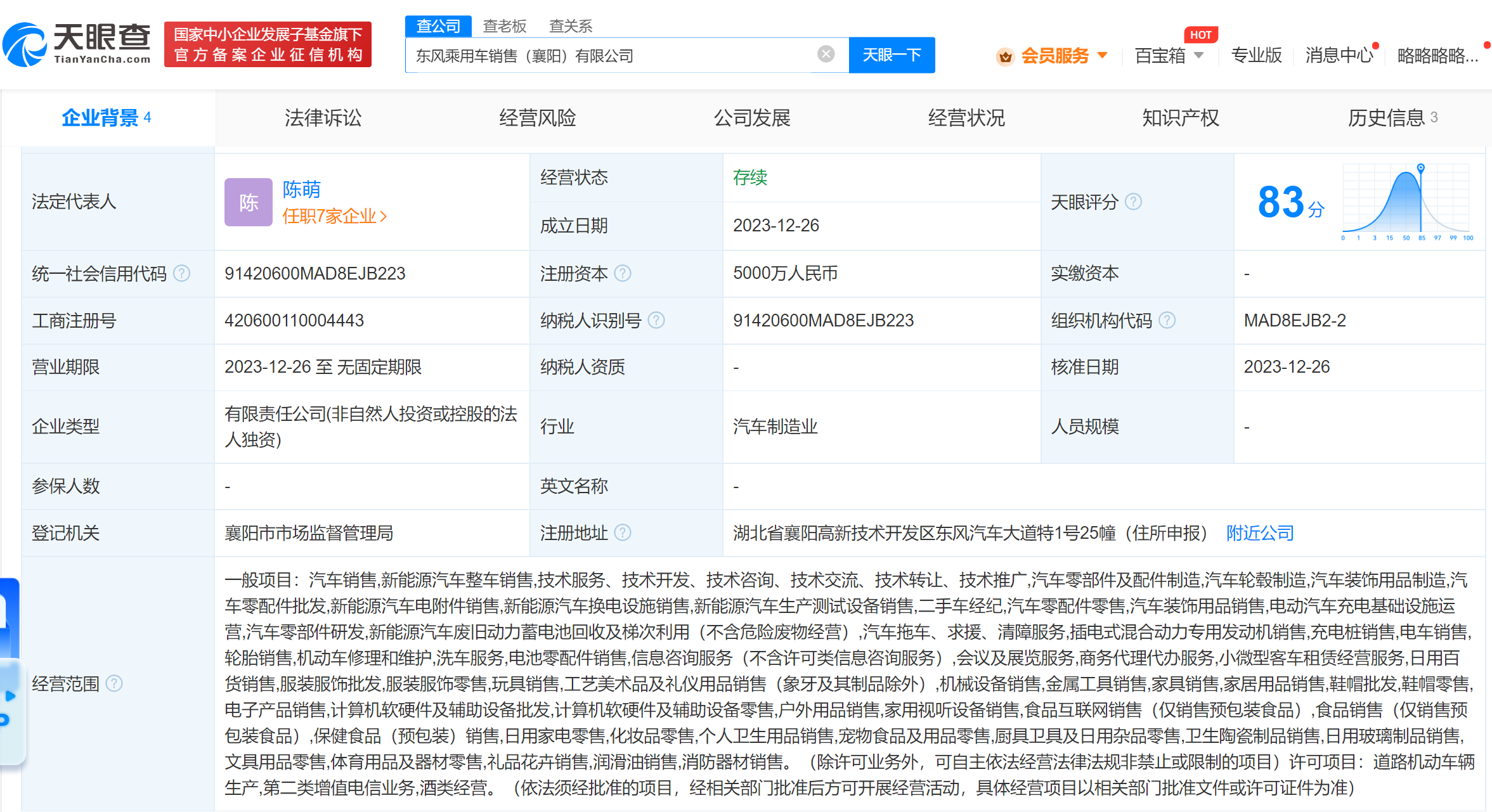Show help for 注册地址

click(623, 532)
